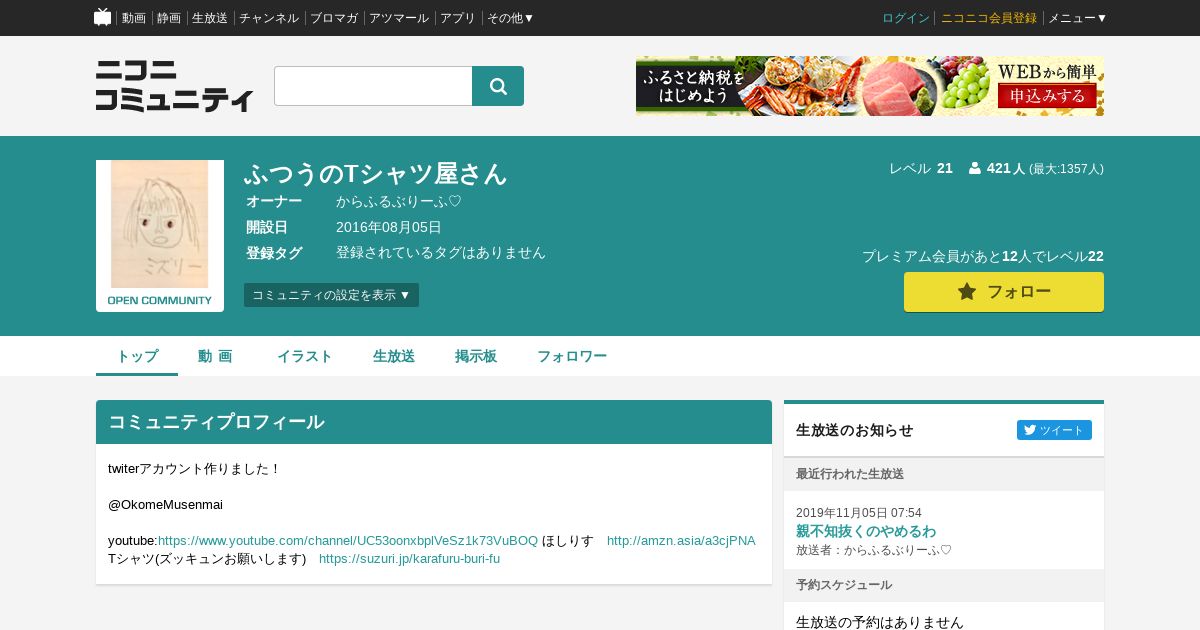Click the 2019年11月05日 07:54 timestamp
This screenshot has width=1200, height=630.
point(859,513)
